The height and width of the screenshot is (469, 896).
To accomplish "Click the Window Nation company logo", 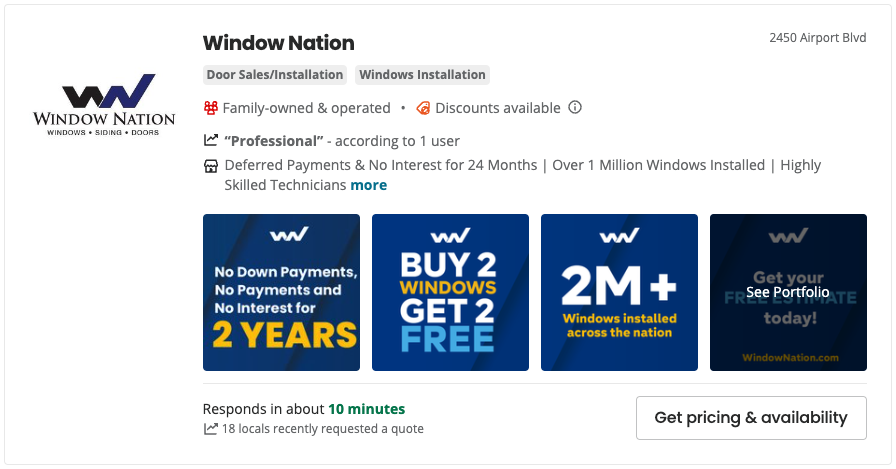I will click(104, 105).
